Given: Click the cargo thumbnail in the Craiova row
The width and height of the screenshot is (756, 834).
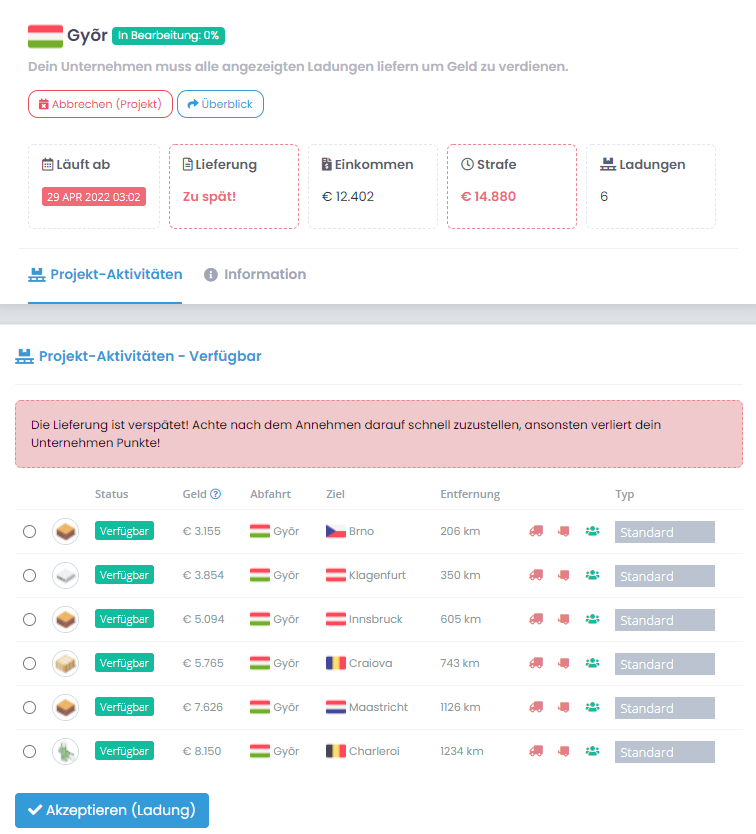Looking at the screenshot, I should click(65, 663).
